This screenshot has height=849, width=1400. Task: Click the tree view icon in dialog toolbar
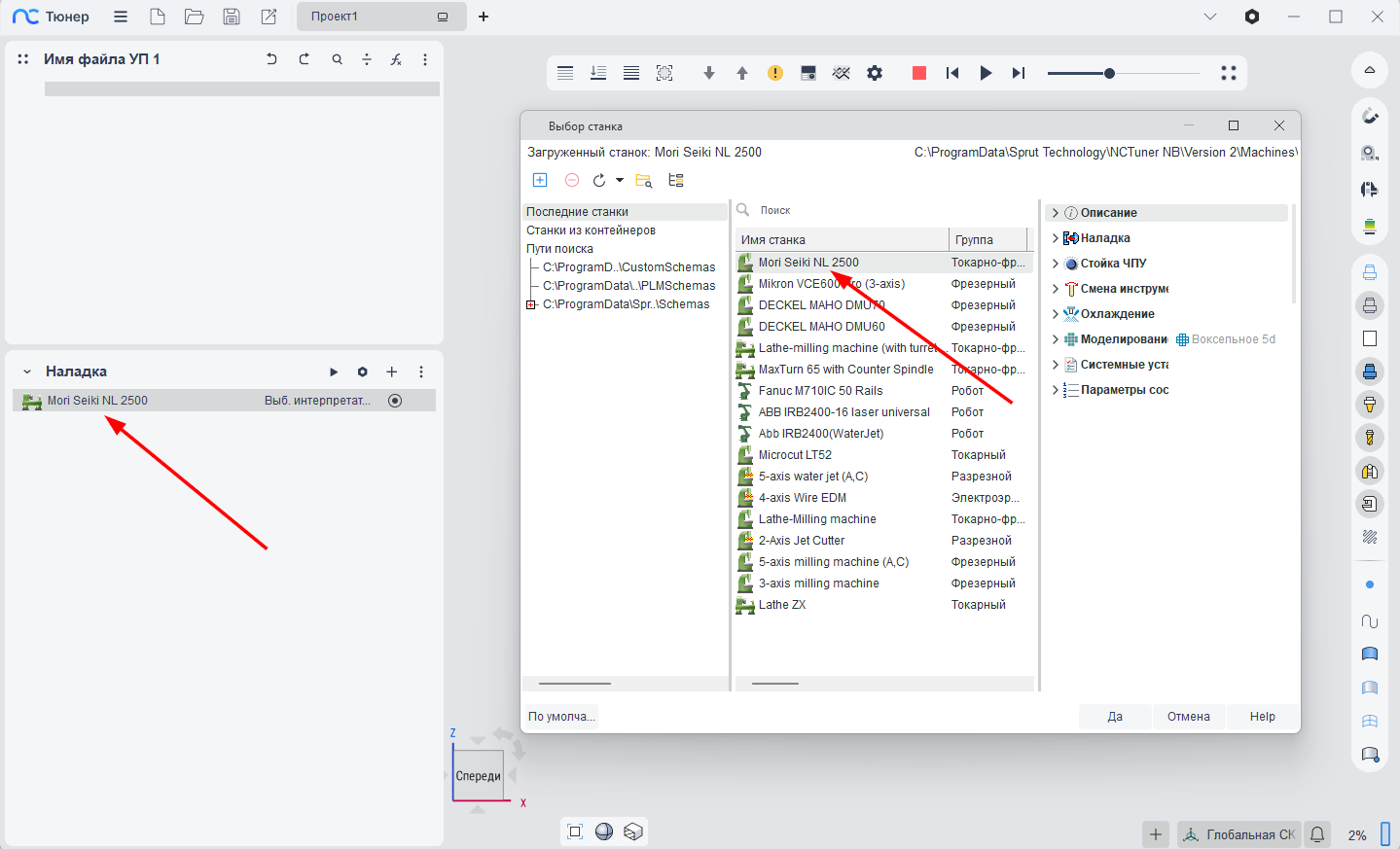tap(676, 180)
